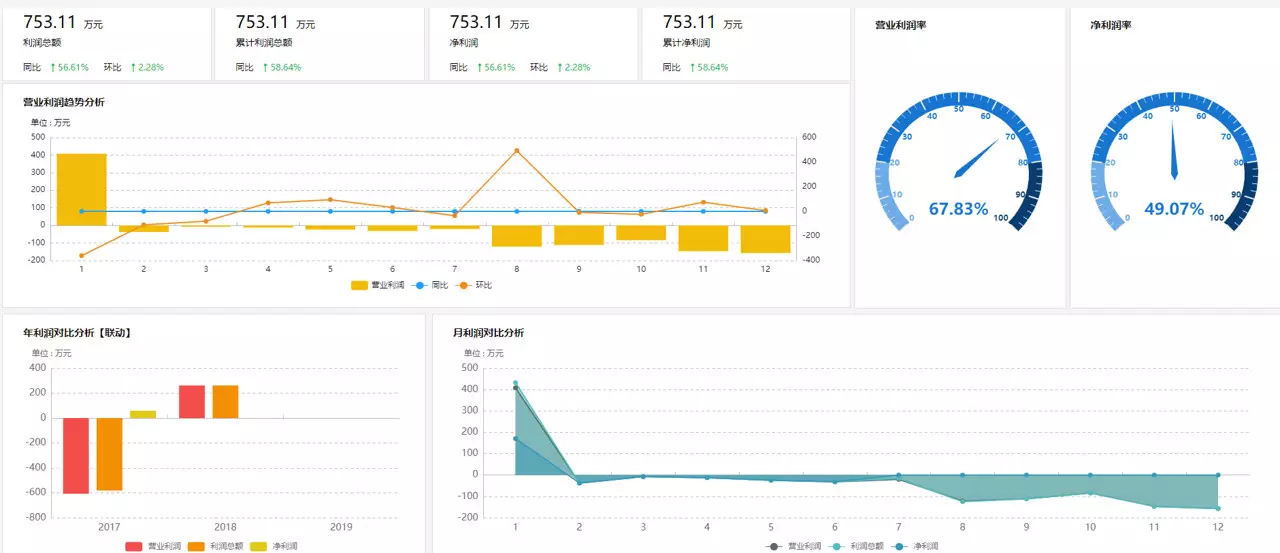Click the tall yellow bar for month 1
Image resolution: width=1280 pixels, height=553 pixels.
[x=82, y=189]
